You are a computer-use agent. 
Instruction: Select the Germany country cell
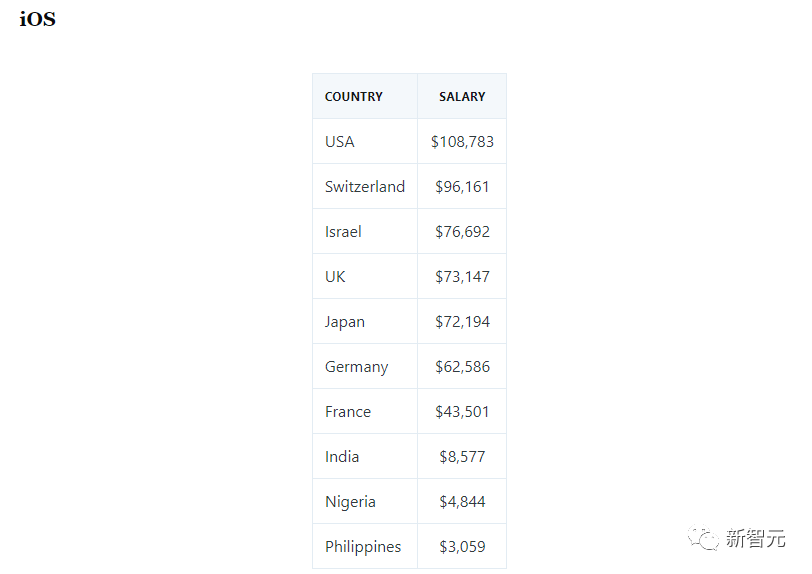click(x=356, y=367)
